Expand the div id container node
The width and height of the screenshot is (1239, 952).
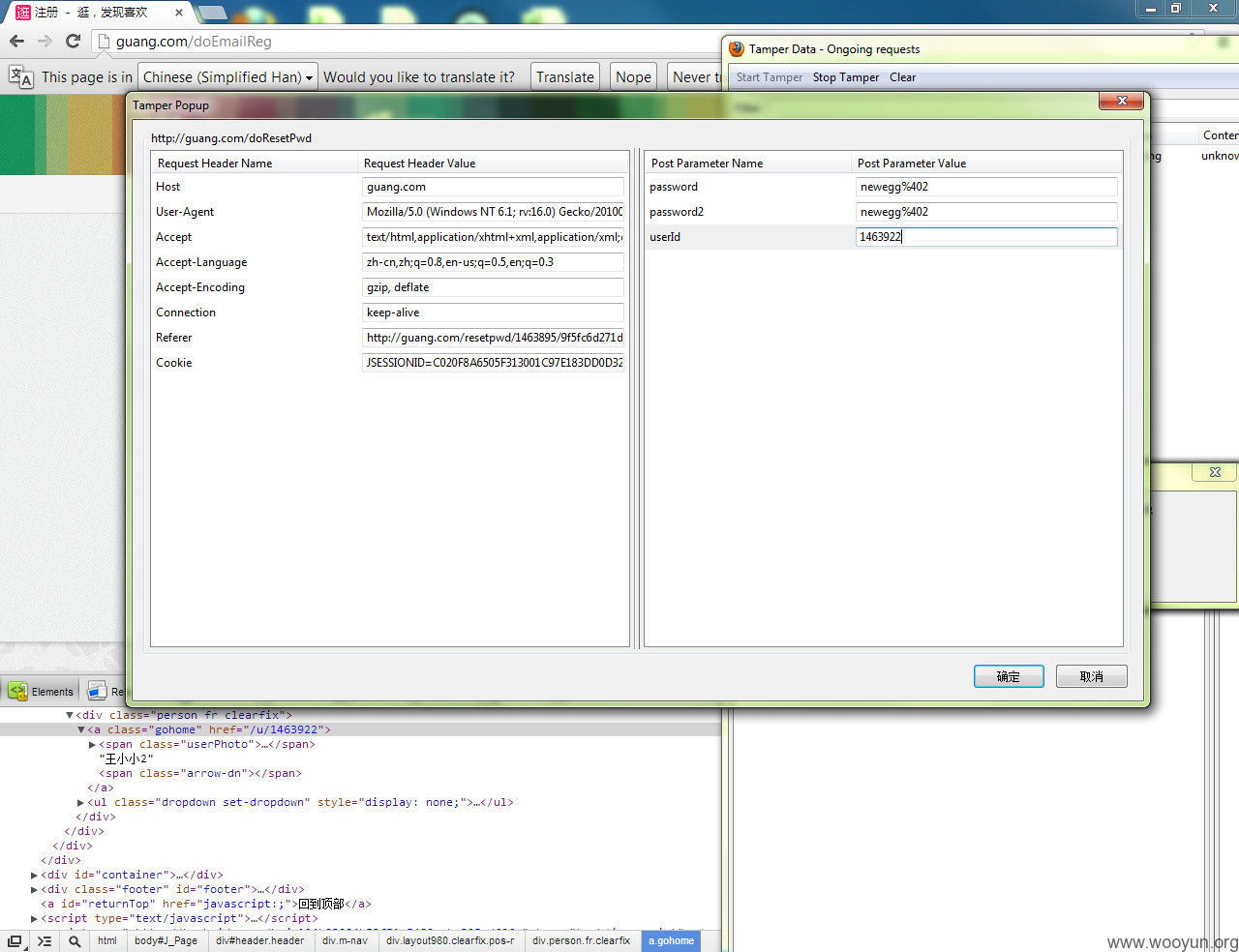[35, 875]
